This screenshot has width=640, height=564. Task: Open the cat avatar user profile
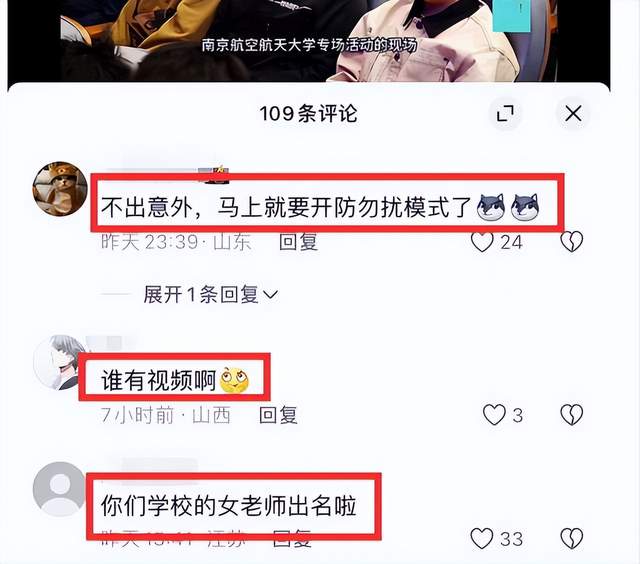[x=60, y=189]
